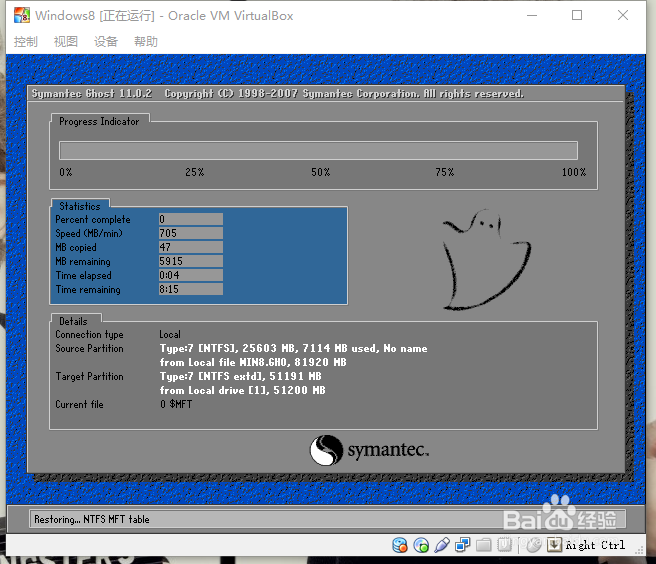656x564 pixels.
Task: Close the VirtualBox window
Action: click(x=623, y=15)
